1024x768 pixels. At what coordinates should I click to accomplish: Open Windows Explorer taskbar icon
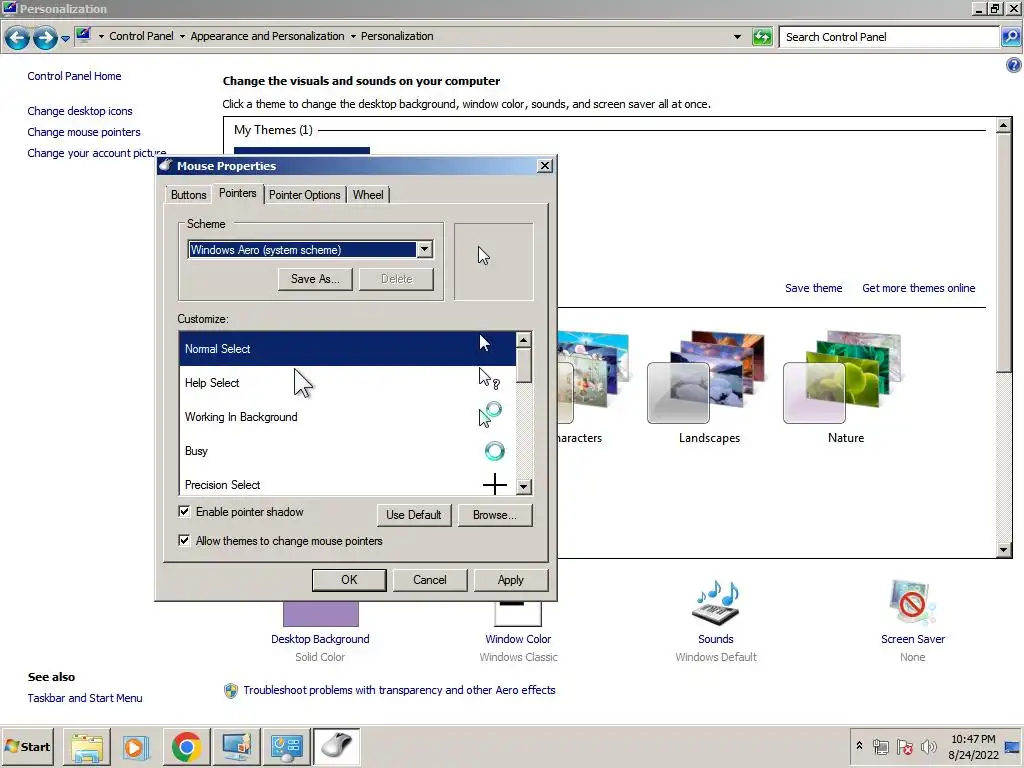pyautogui.click(x=87, y=746)
